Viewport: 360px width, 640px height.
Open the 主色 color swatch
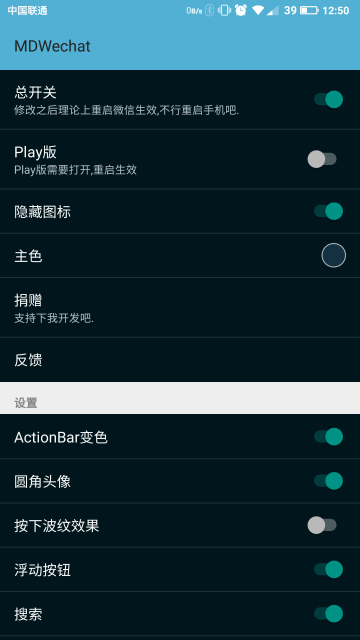point(333,256)
